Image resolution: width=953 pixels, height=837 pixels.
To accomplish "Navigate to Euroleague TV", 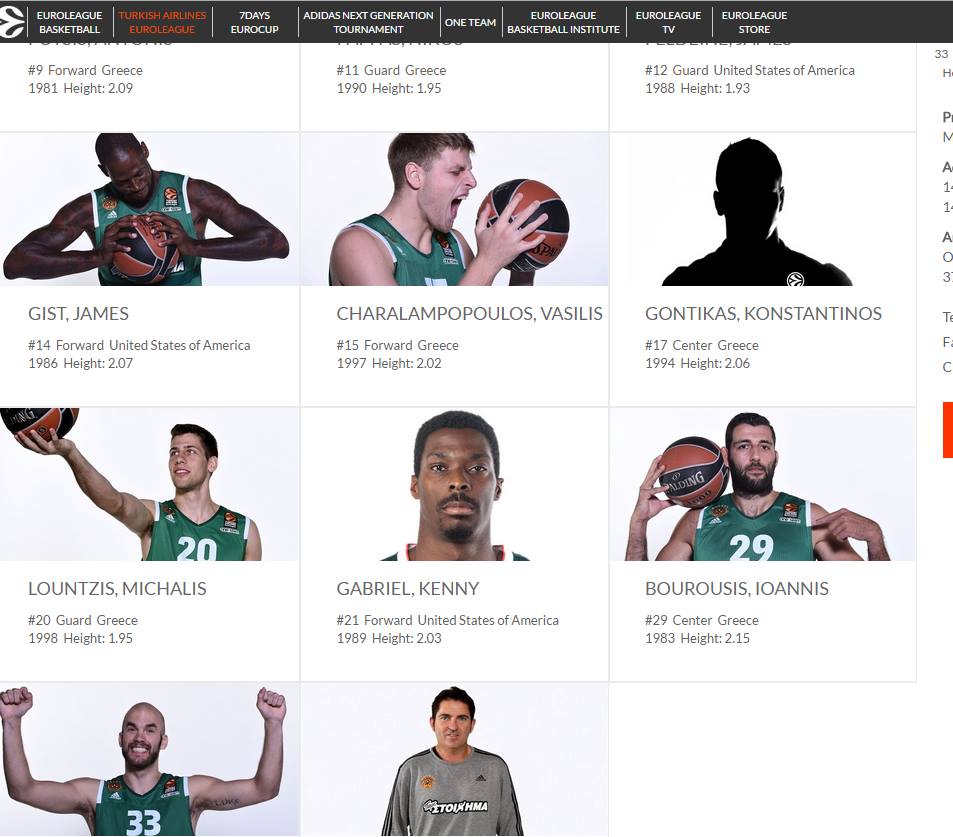I will coord(668,22).
